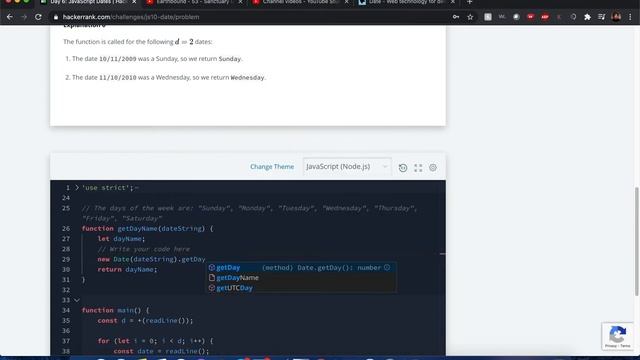Click the AdBlock Plus ABP extension icon
640x360 pixels.
(x=545, y=17)
